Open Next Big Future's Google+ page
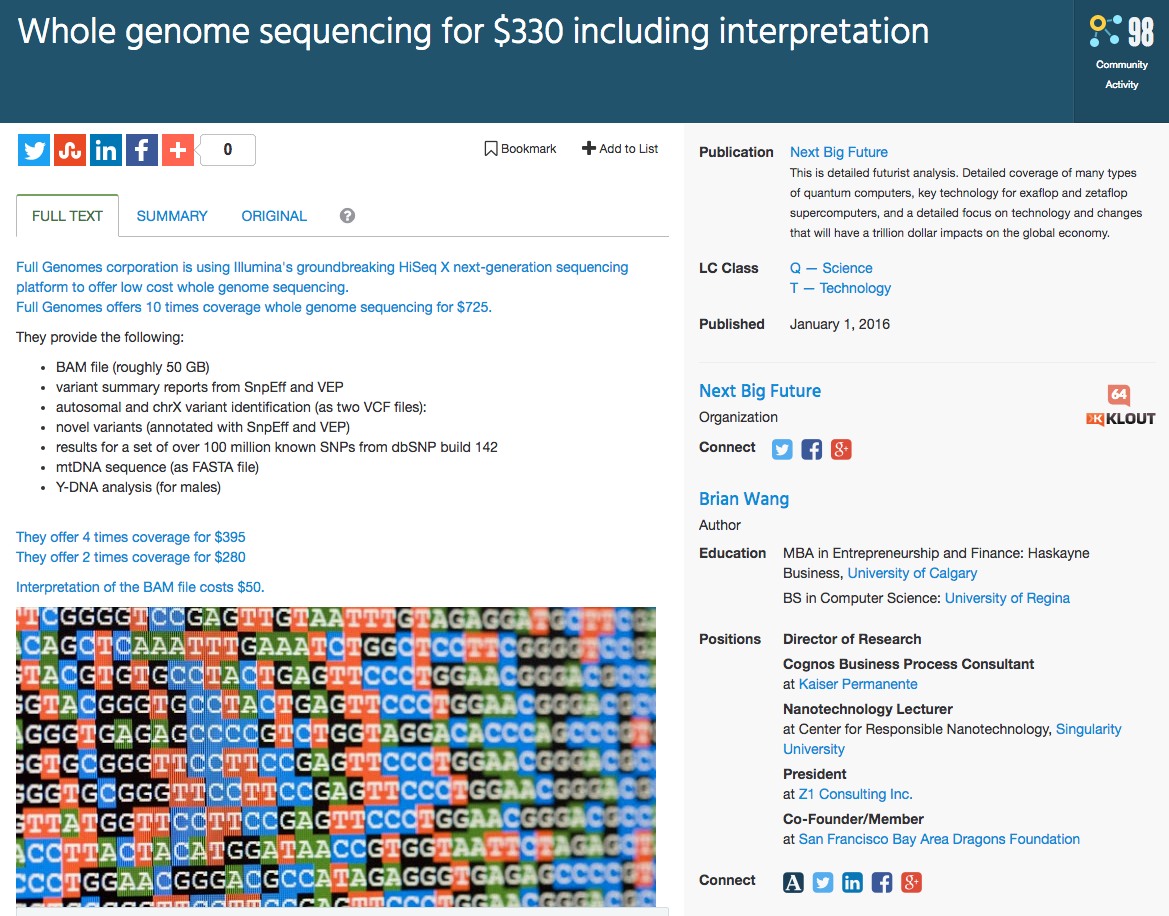Viewport: 1169px width, 916px height. click(x=842, y=449)
